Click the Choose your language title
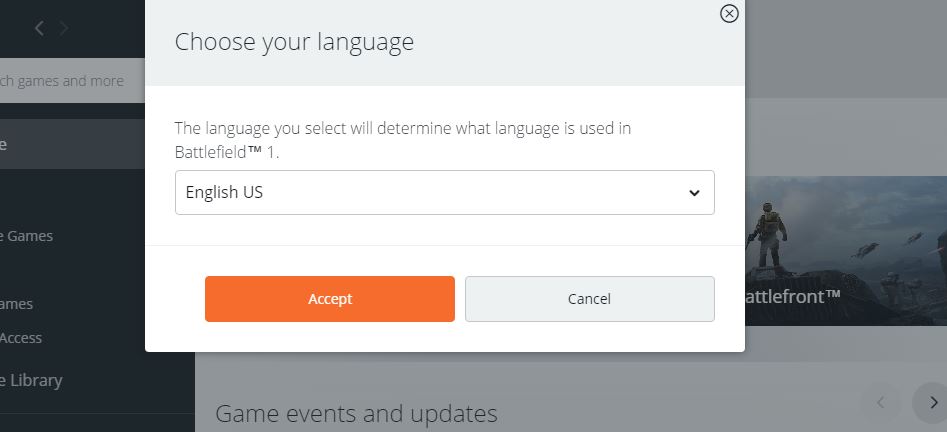The height and width of the screenshot is (432, 947). [x=294, y=42]
